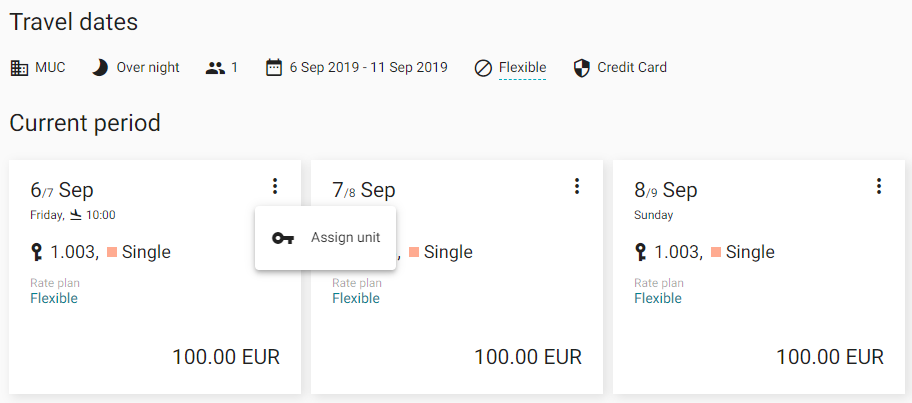Click the unit key icon on 8/9 Sep card
912x403 pixels.
(x=641, y=252)
